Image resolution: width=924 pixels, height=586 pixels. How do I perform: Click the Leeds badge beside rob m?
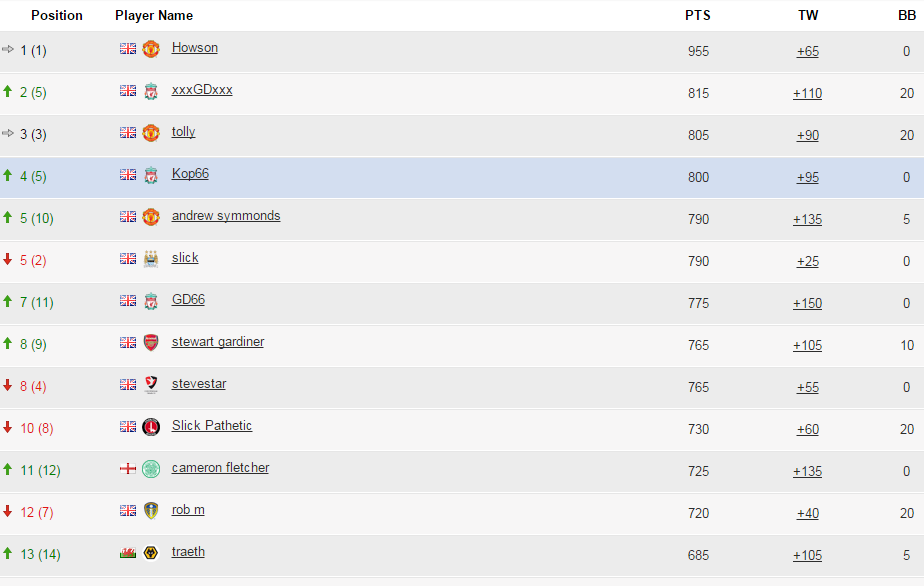[x=151, y=511]
